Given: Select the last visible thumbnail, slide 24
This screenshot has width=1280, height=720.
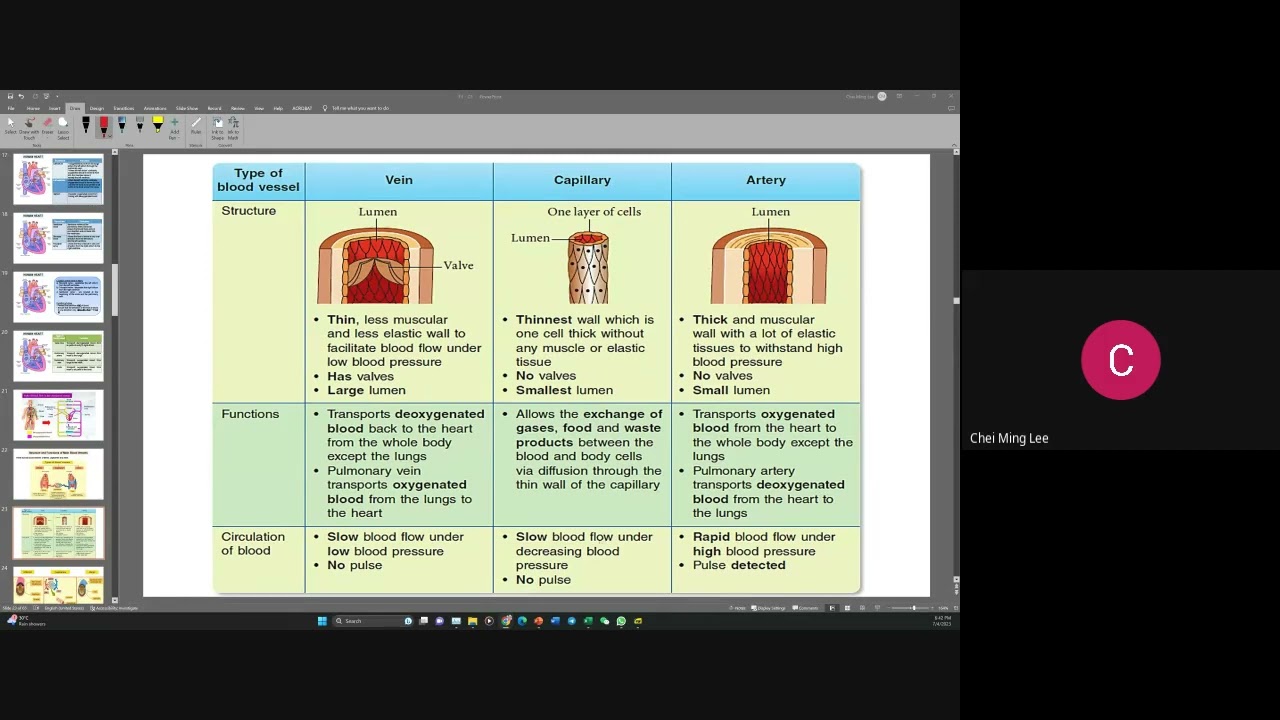Looking at the screenshot, I should pyautogui.click(x=58, y=585).
